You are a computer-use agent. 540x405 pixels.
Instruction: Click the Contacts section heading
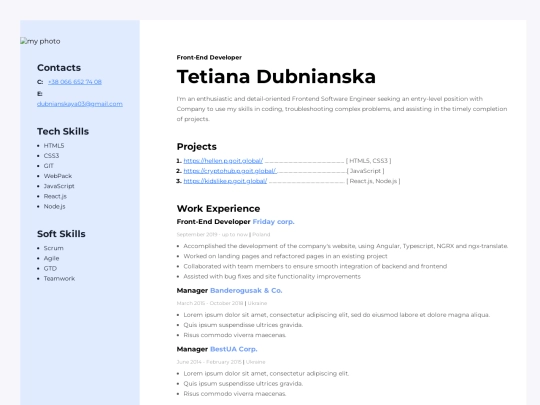[x=59, y=68]
